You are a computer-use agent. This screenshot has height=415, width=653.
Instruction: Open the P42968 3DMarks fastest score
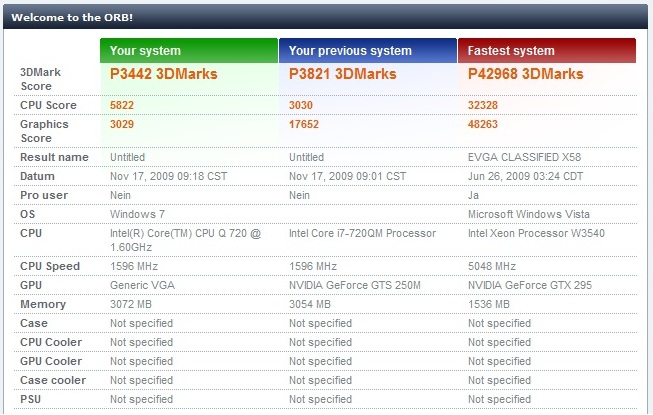tap(526, 74)
